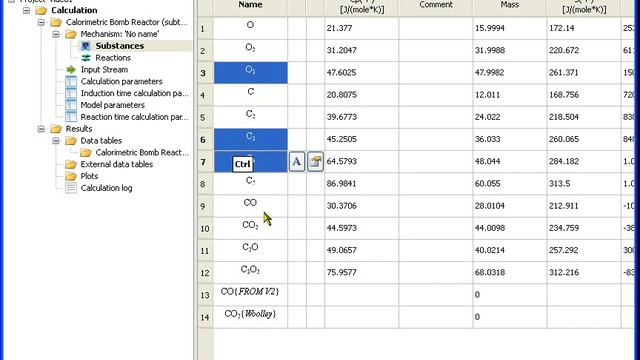Screen dimensions: 640x360
Task: Select the C₃O₂ substance name cell
Action: pyautogui.click(x=250, y=273)
